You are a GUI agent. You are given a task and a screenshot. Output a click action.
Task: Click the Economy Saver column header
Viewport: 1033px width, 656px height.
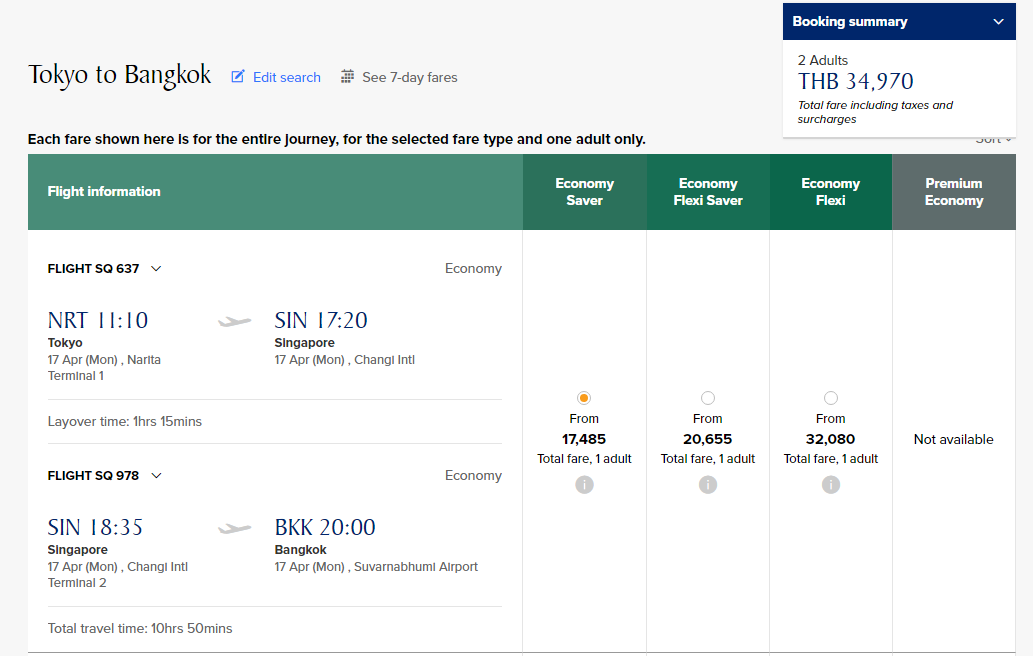point(584,192)
